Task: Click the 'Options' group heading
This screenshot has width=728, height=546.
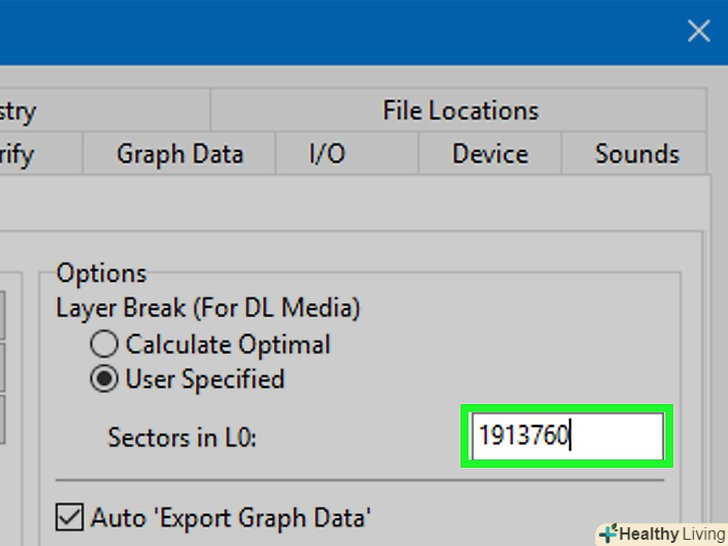Action: point(101,273)
